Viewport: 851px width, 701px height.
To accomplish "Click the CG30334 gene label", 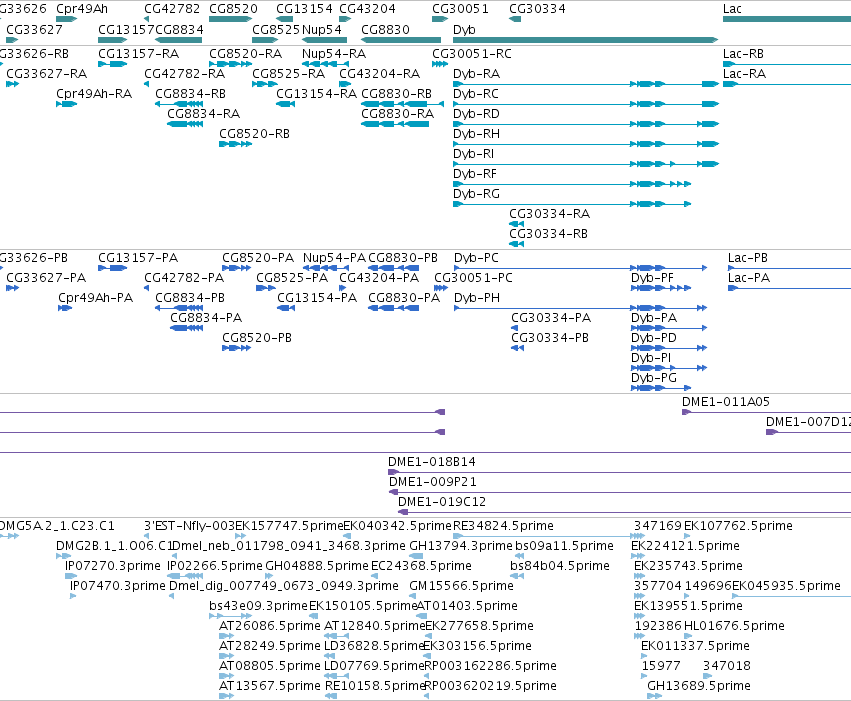I will click(537, 9).
